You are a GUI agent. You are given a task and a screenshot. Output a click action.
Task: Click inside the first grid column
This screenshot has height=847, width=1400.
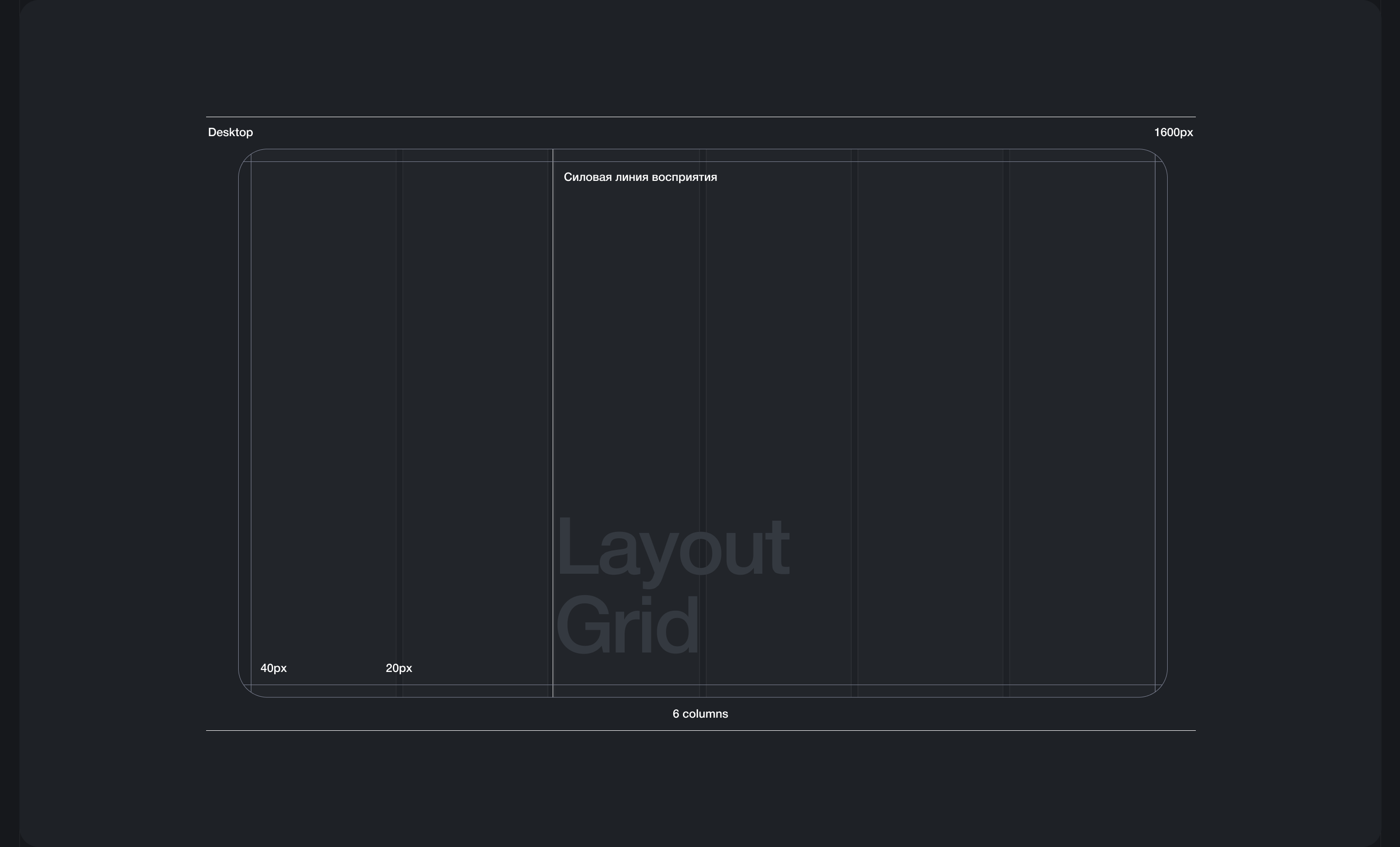coord(323,398)
